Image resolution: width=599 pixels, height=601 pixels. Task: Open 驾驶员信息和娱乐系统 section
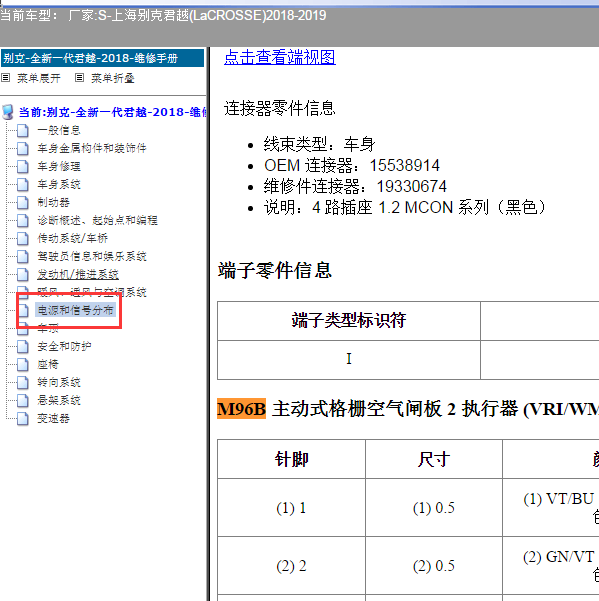pos(92,256)
